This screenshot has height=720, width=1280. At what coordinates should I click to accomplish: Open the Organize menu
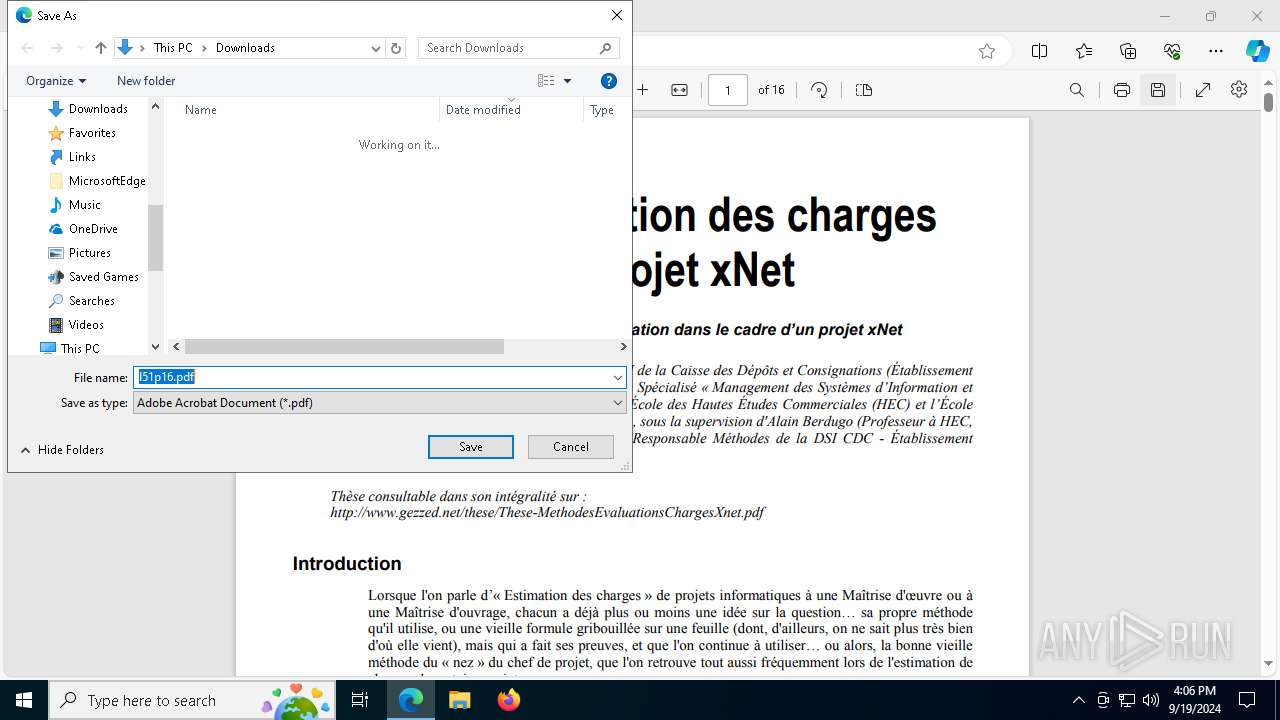pyautogui.click(x=56, y=81)
